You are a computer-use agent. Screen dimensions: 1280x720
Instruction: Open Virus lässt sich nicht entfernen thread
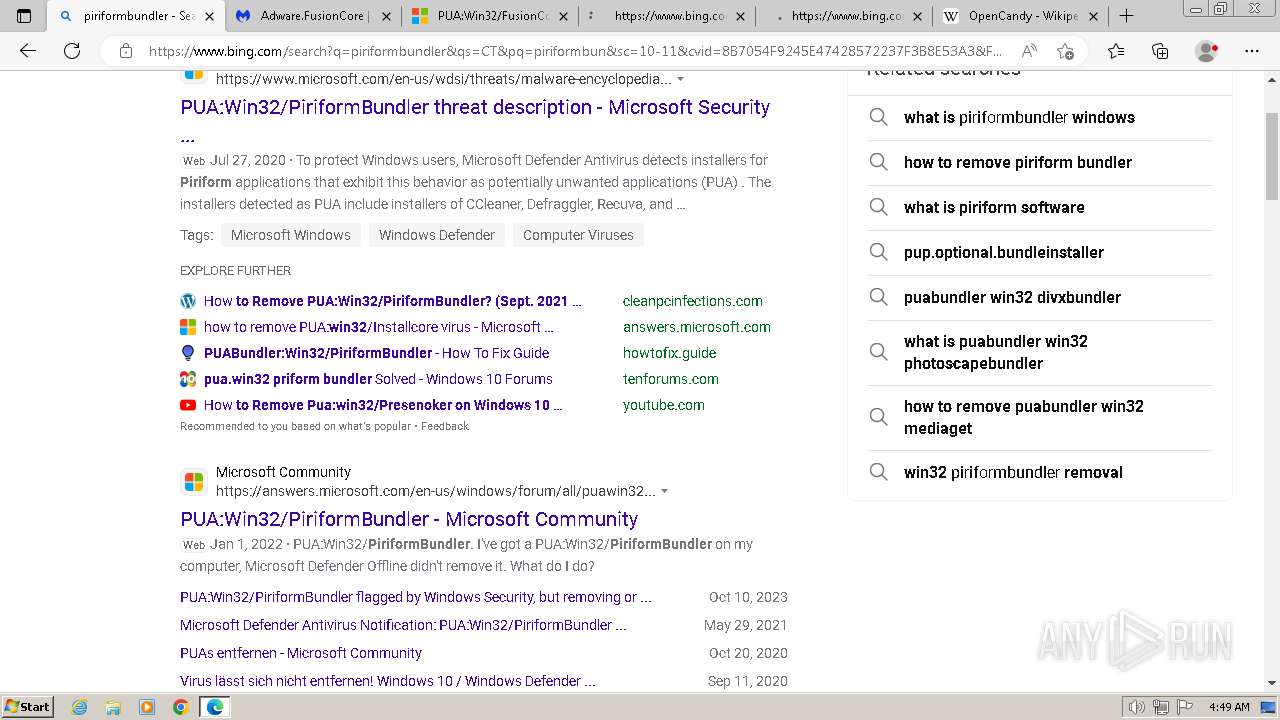(388, 681)
